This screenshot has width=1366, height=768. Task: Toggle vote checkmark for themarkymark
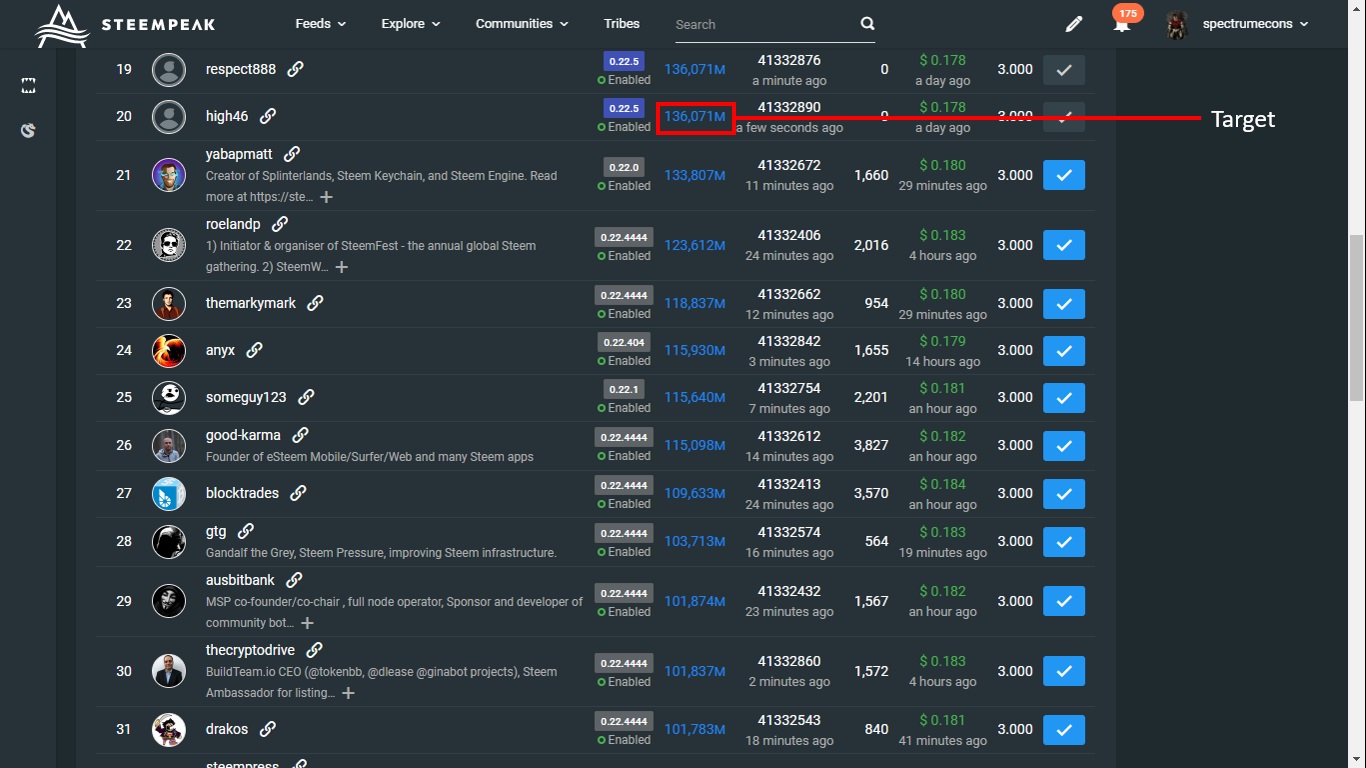[1064, 303]
